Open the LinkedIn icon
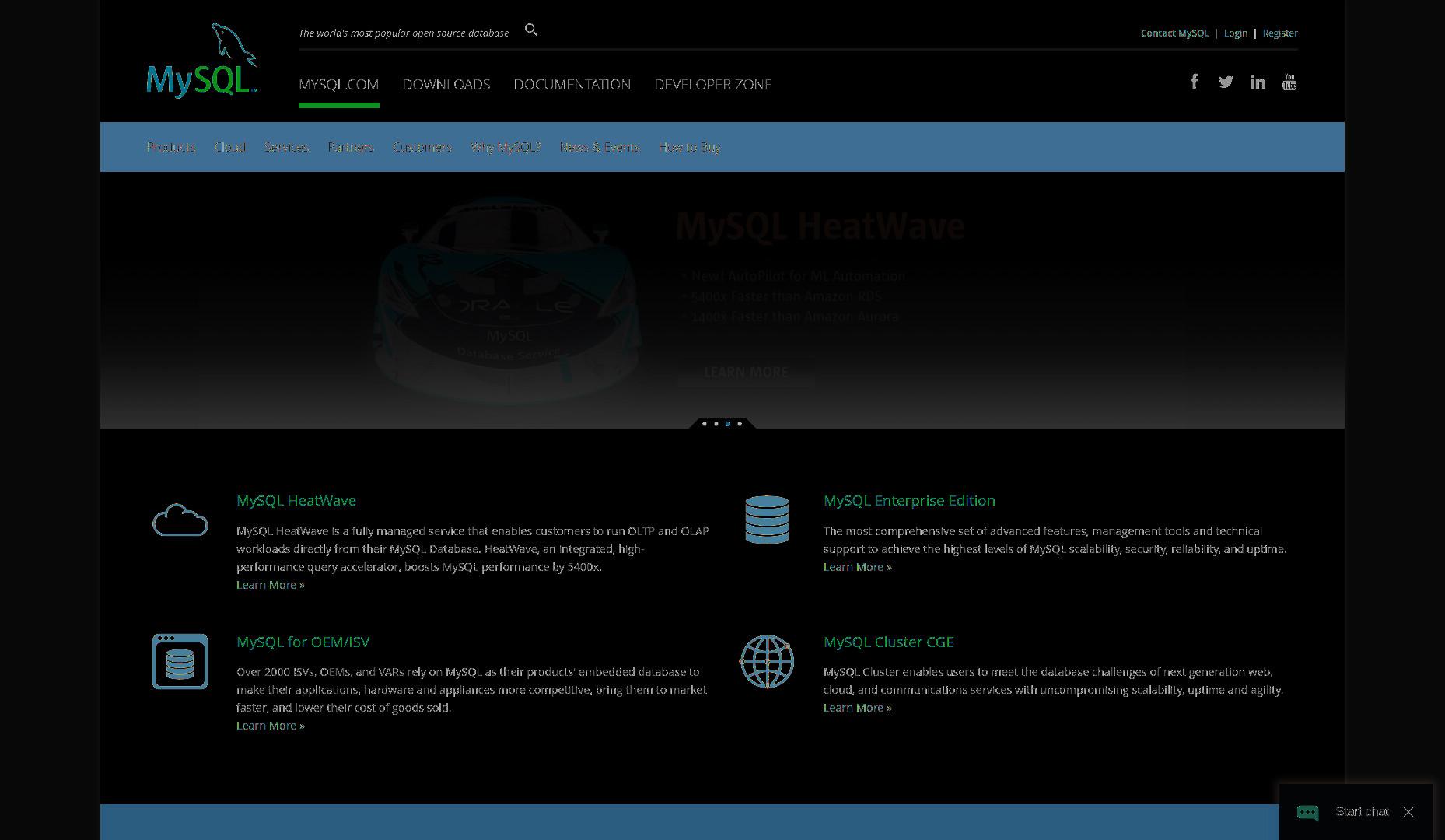 (x=1258, y=82)
